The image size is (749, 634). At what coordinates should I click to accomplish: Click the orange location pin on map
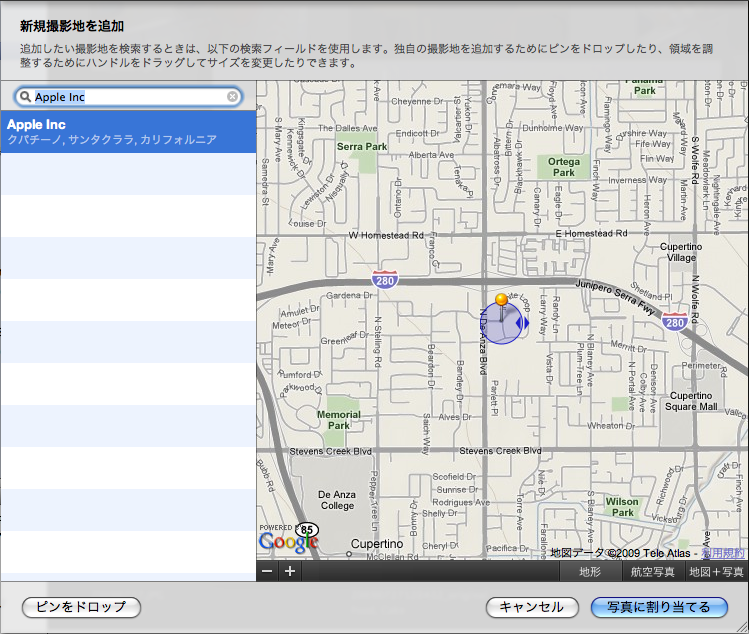click(x=501, y=300)
